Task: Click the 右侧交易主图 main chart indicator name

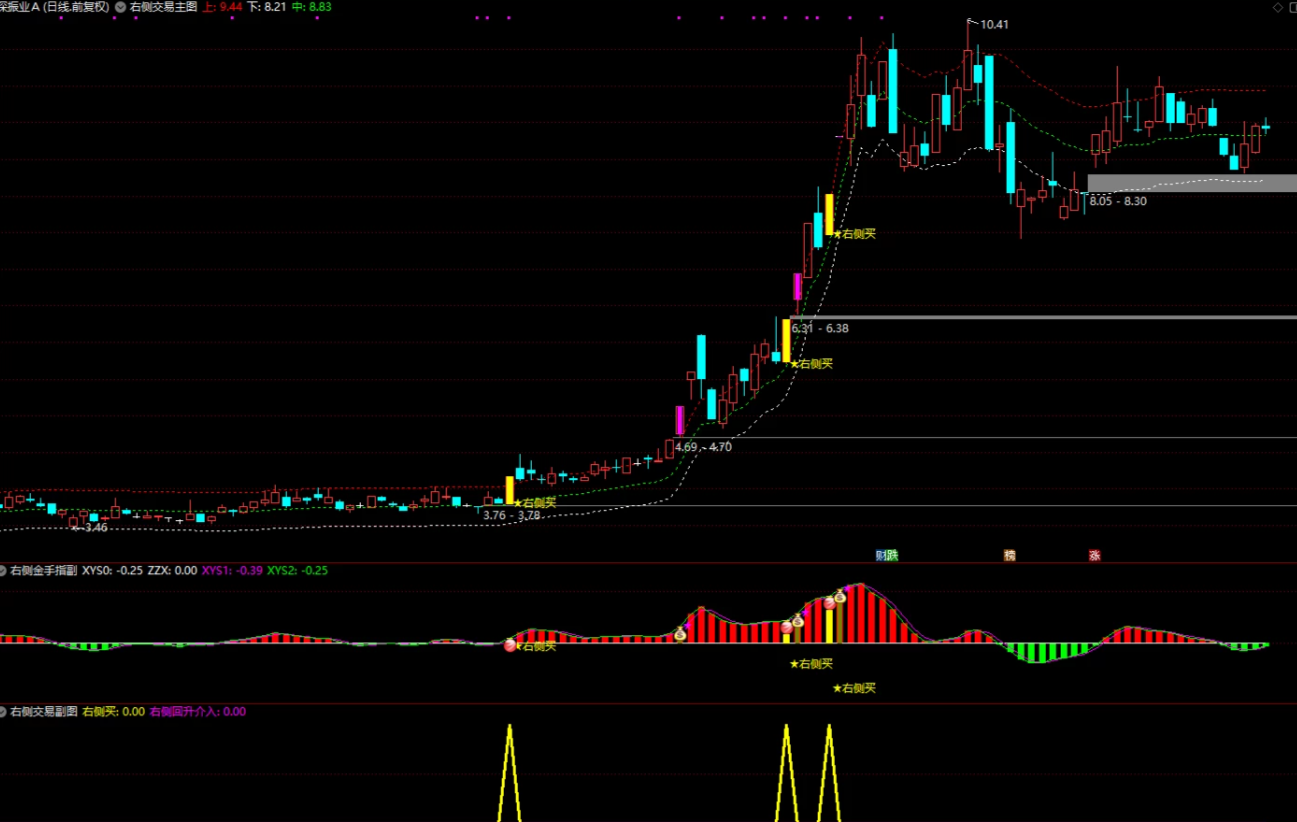Action: coord(162,6)
